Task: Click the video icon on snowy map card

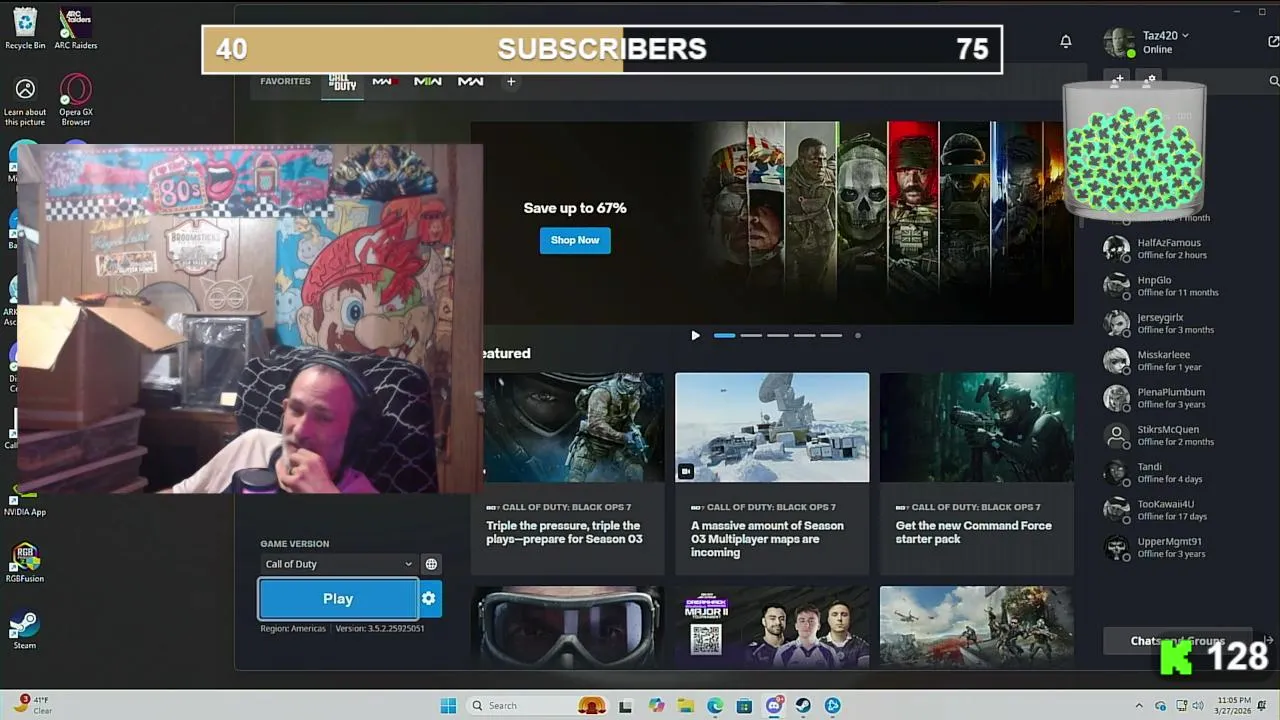Action: [x=686, y=471]
